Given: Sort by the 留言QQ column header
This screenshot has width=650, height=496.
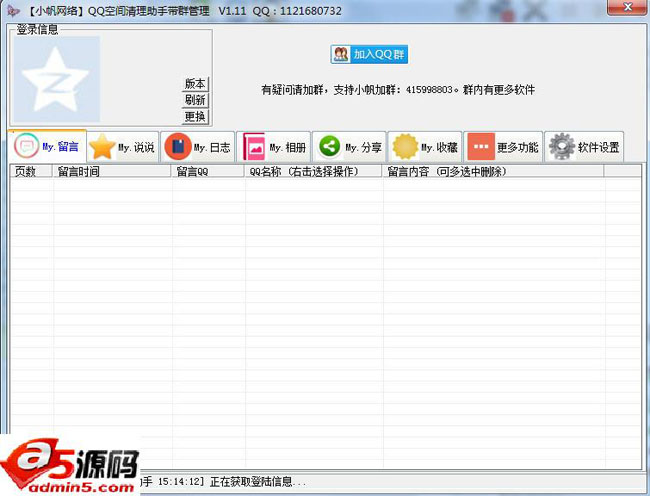Looking at the screenshot, I should pyautogui.click(x=207, y=172).
